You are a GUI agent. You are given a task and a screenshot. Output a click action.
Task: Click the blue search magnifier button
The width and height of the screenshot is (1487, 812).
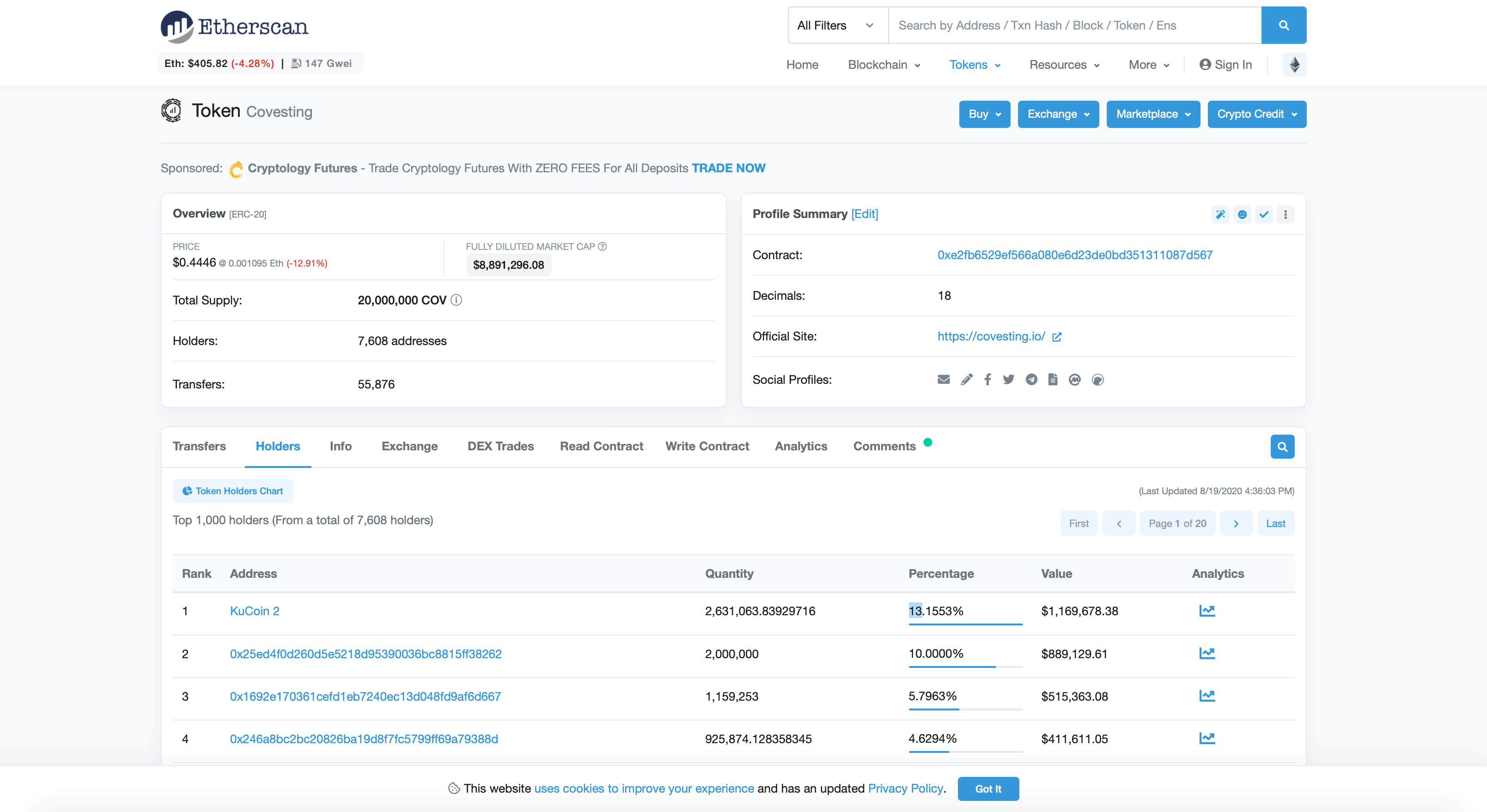coord(1284,25)
